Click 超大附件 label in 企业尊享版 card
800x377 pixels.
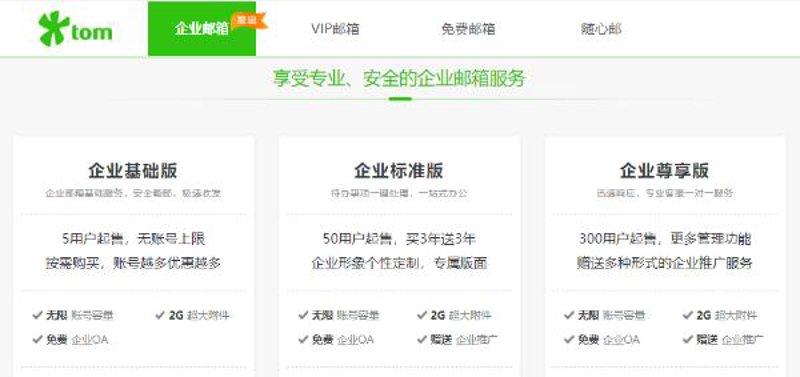coord(736,316)
